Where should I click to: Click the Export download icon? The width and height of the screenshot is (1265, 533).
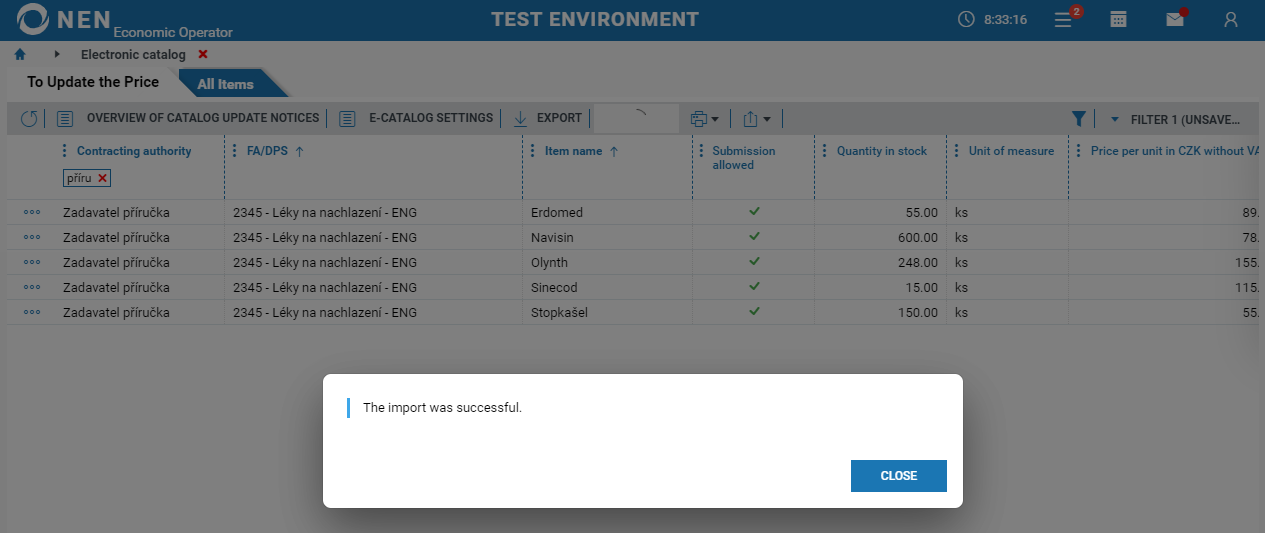click(520, 119)
